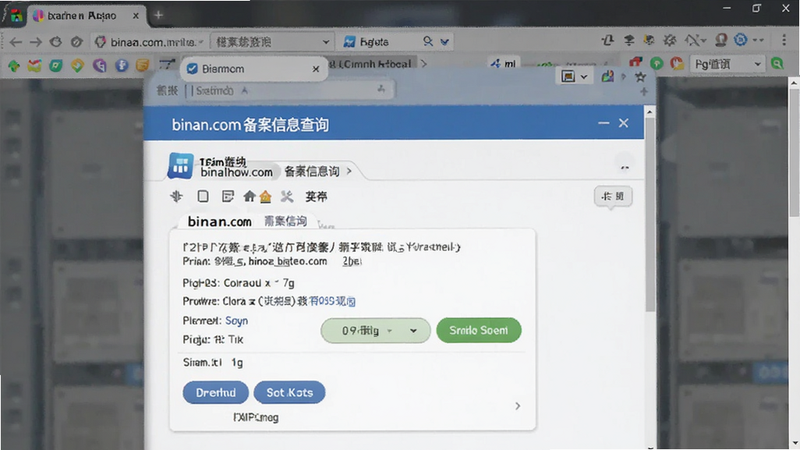The height and width of the screenshot is (450, 800).
Task: Reload the page with the refresh icon
Action: pos(56,42)
